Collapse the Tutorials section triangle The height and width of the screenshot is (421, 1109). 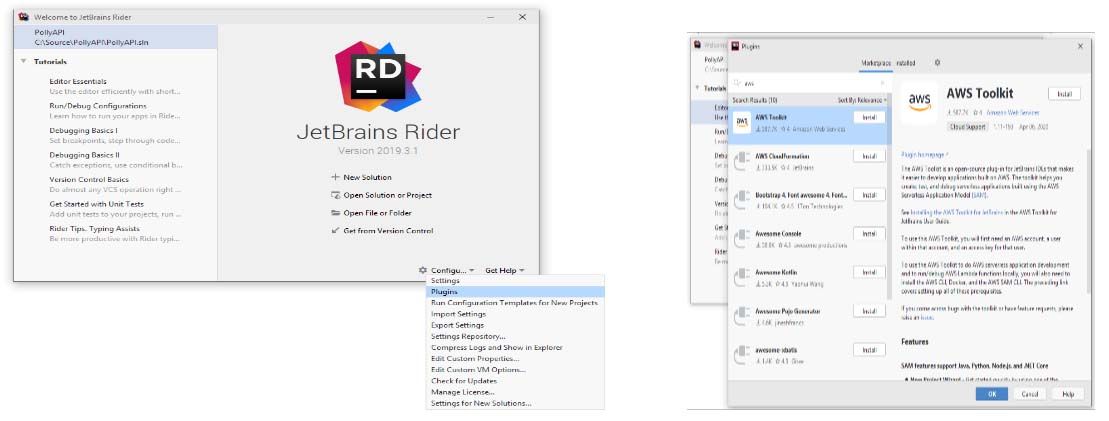point(24,62)
